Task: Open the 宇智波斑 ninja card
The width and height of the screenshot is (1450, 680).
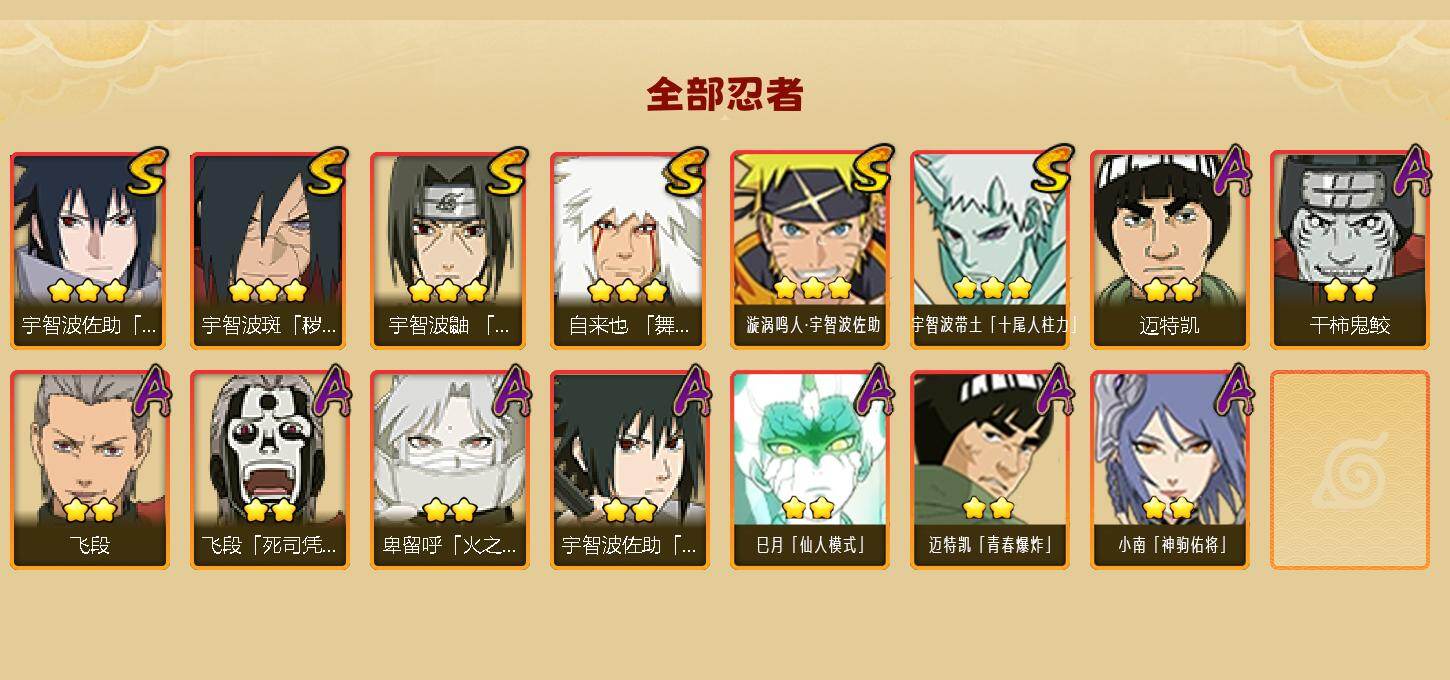Action: pos(270,250)
